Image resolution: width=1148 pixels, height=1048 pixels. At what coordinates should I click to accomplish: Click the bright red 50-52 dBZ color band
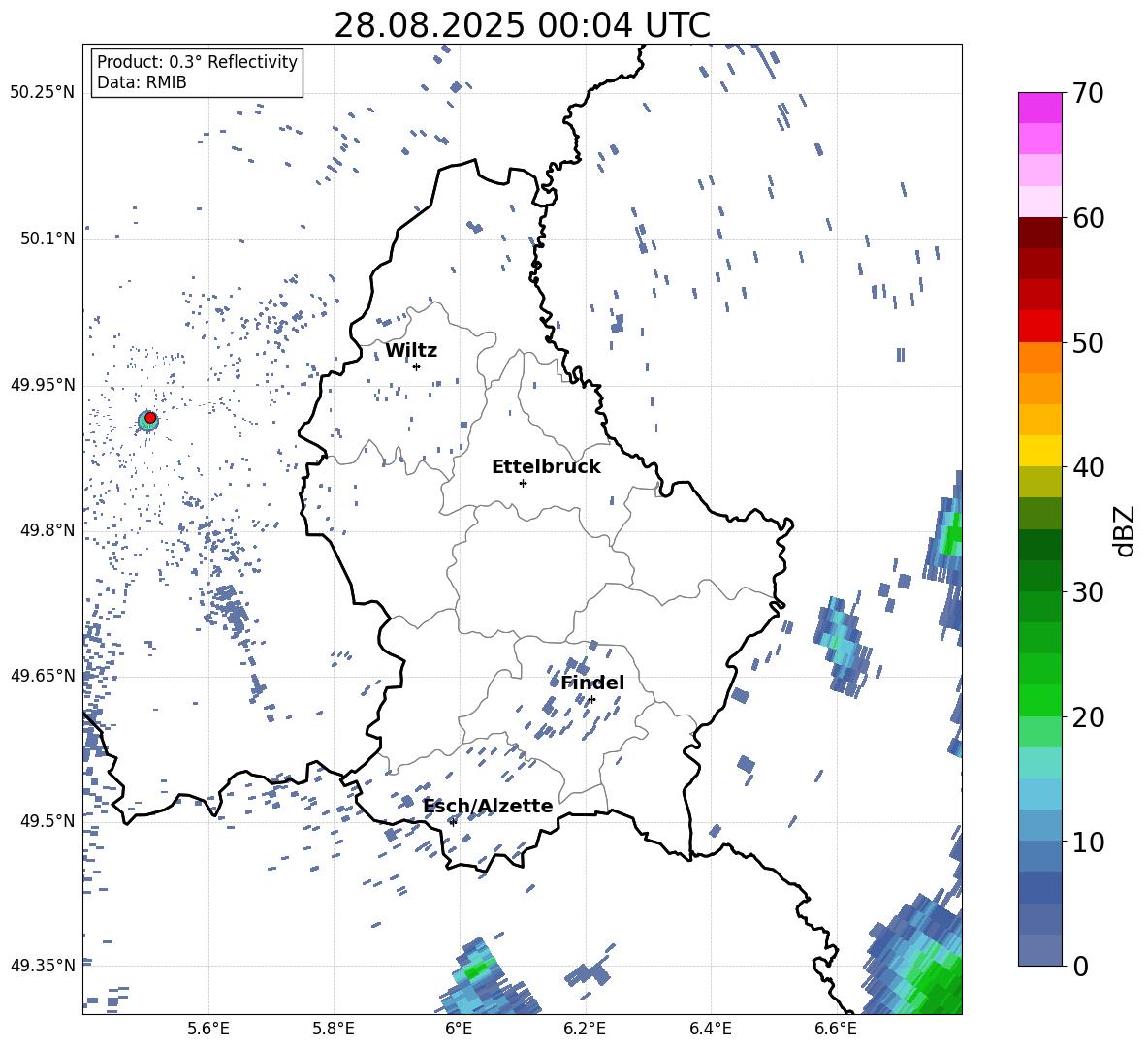click(x=1039, y=327)
